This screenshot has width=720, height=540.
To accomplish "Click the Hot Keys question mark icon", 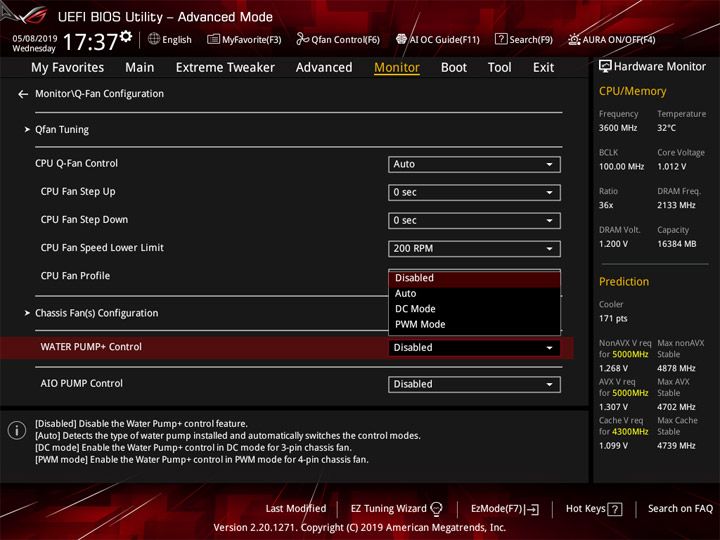I will [x=614, y=509].
